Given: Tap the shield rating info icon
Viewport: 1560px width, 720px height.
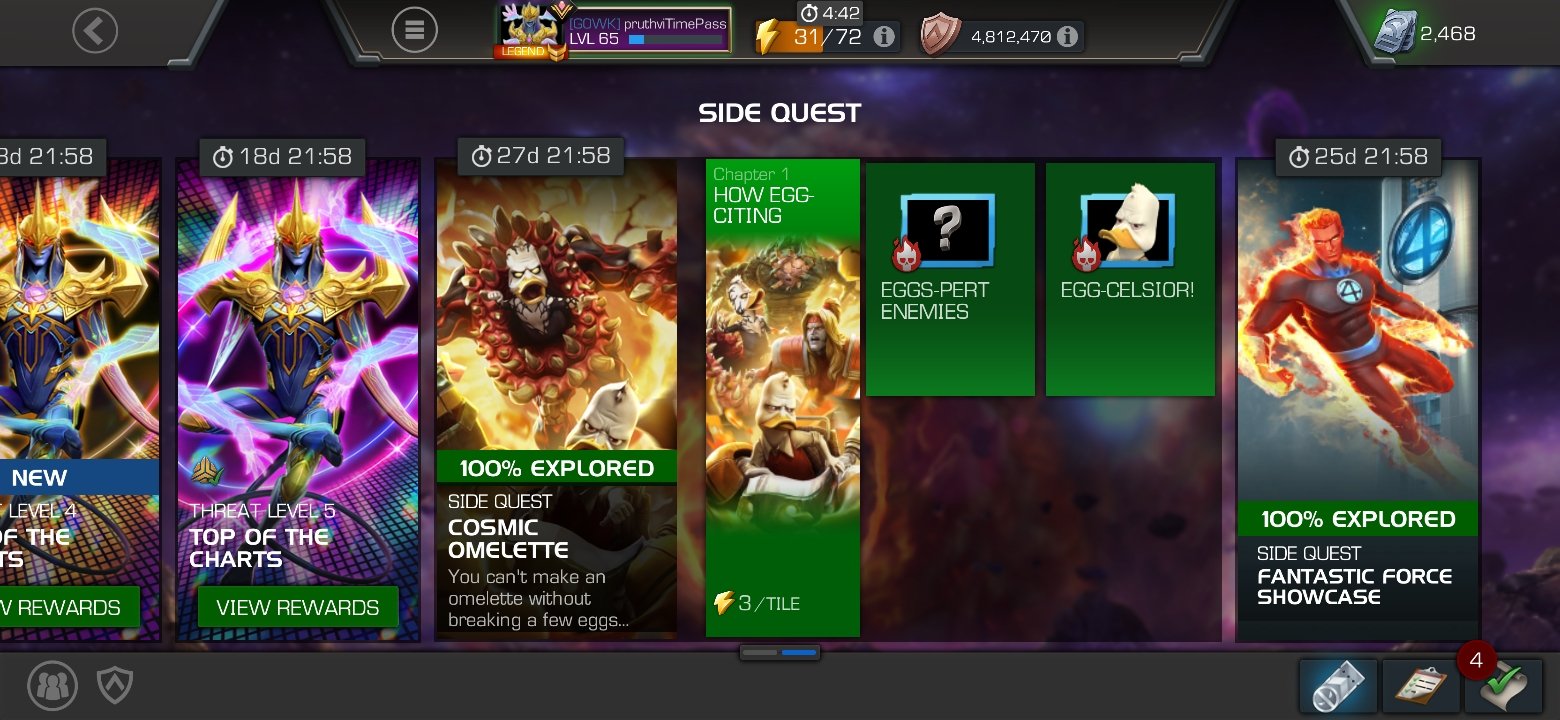Looking at the screenshot, I should [x=1067, y=37].
